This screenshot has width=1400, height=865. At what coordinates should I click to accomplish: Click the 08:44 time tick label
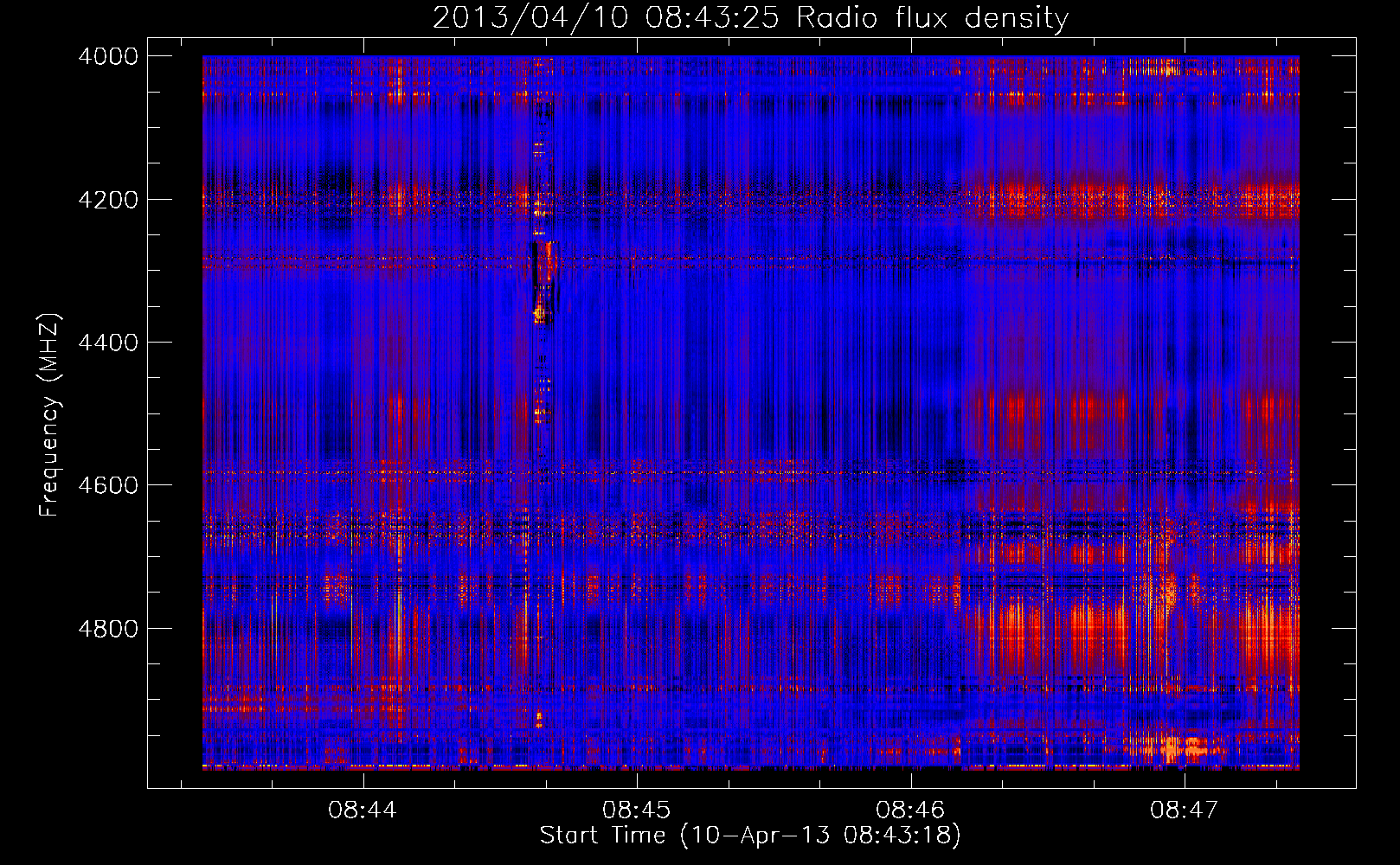click(363, 810)
